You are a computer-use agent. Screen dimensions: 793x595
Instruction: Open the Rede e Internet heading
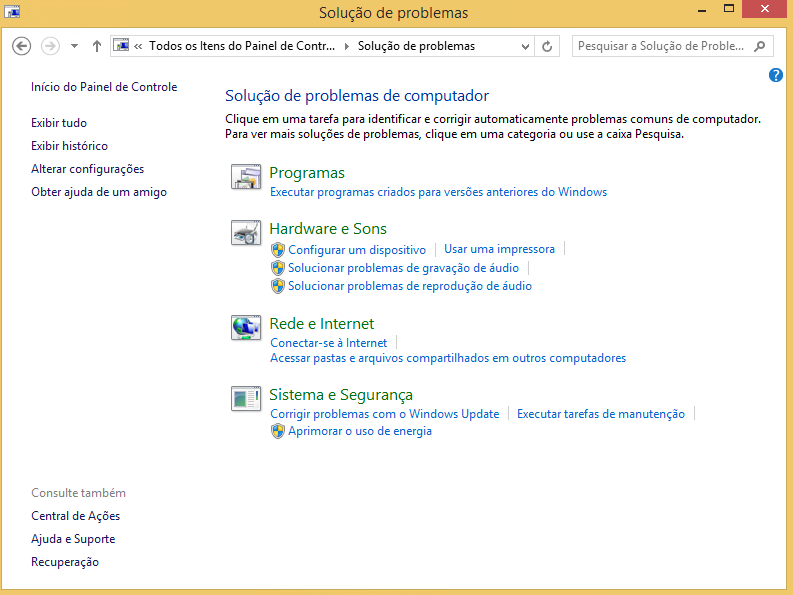pos(322,324)
